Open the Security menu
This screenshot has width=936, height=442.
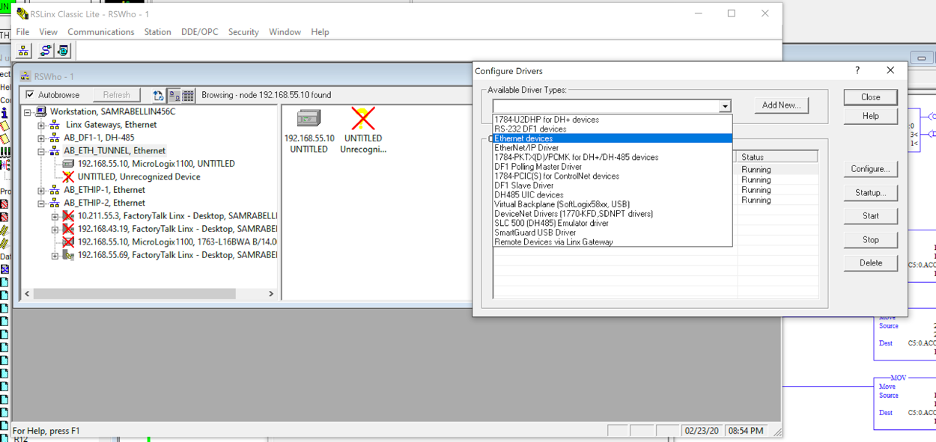[244, 32]
